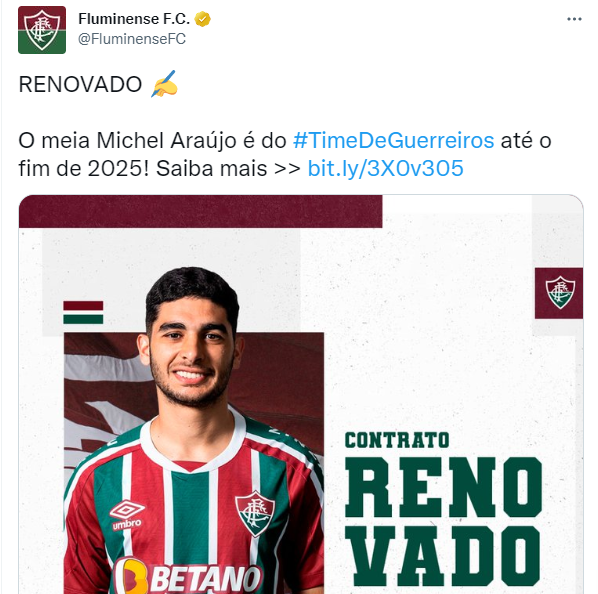The height and width of the screenshot is (594, 598).
Task: Click the Fluminense badge on the jersey chest
Action: point(255,513)
